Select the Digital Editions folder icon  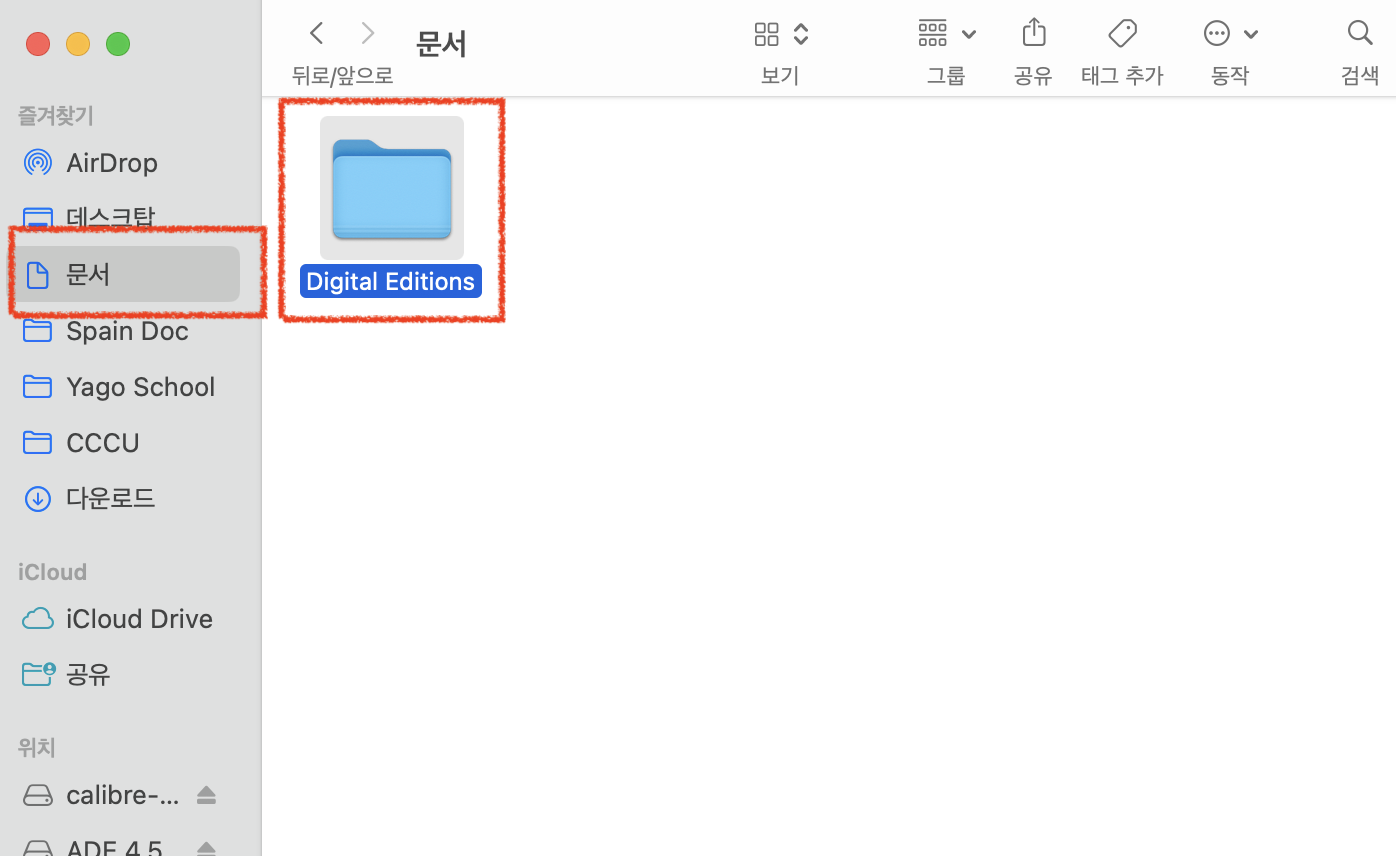tap(392, 189)
